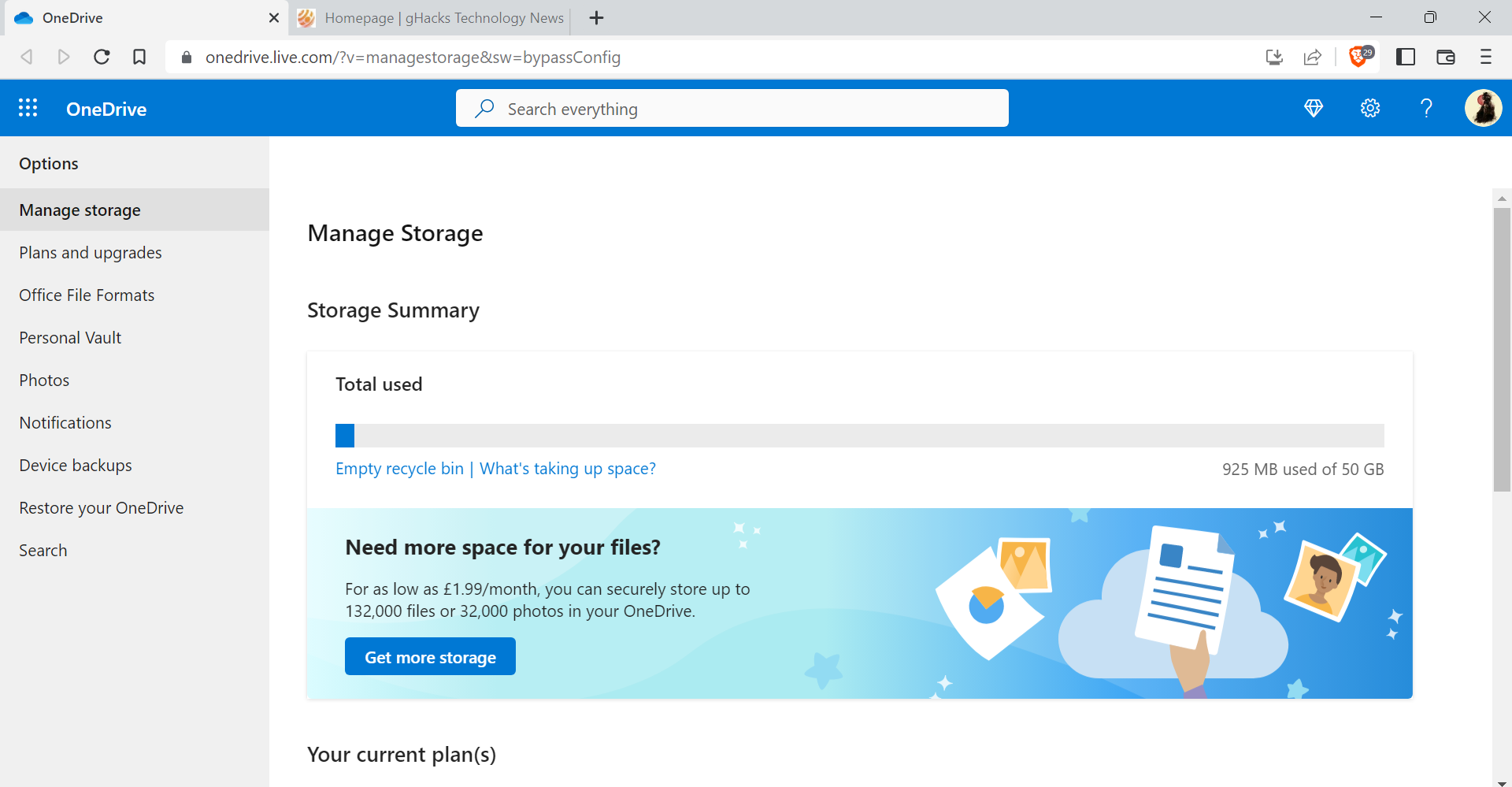Open OneDrive settings gear

[1370, 108]
